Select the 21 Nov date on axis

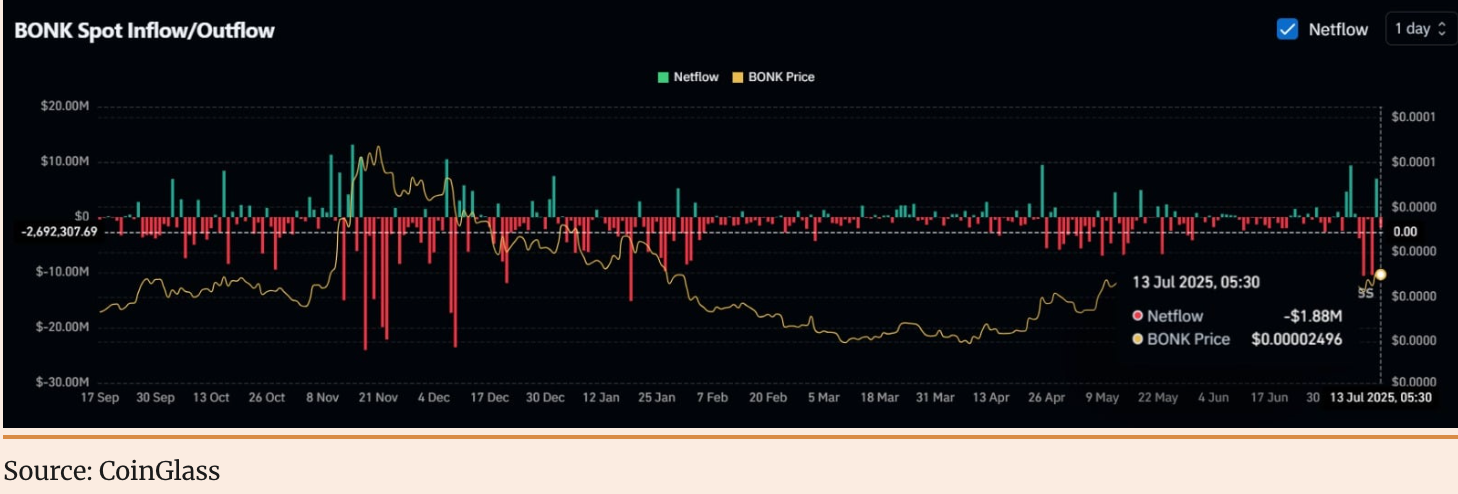(x=379, y=398)
